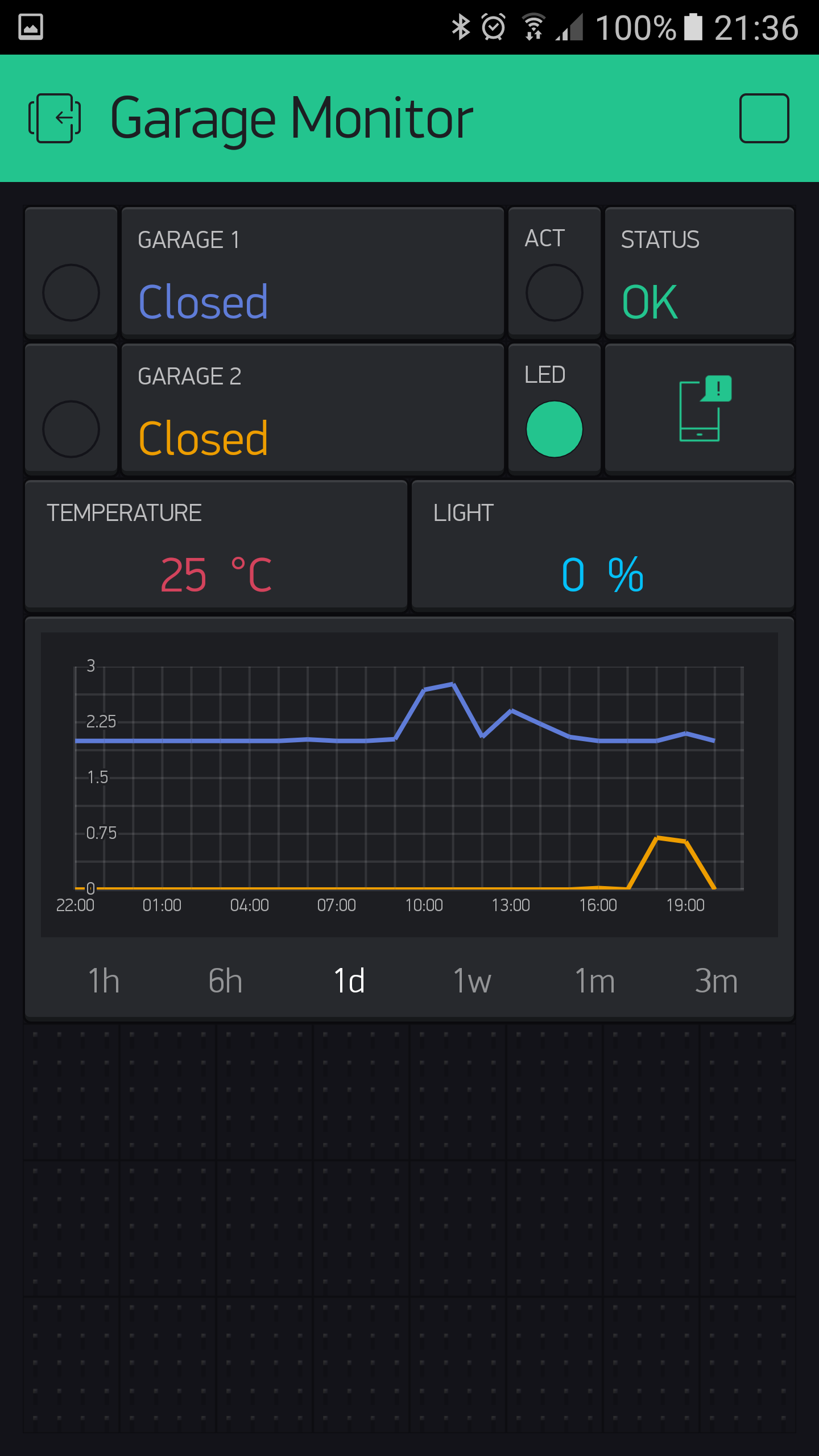Select the 3m graph range
The height and width of the screenshot is (1456, 819).
pos(716,981)
